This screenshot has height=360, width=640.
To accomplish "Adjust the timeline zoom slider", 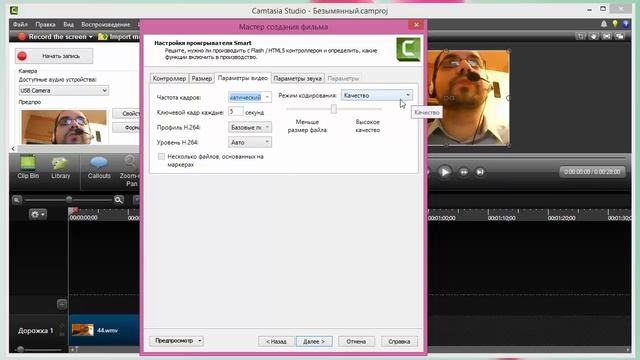I will coord(69,200).
